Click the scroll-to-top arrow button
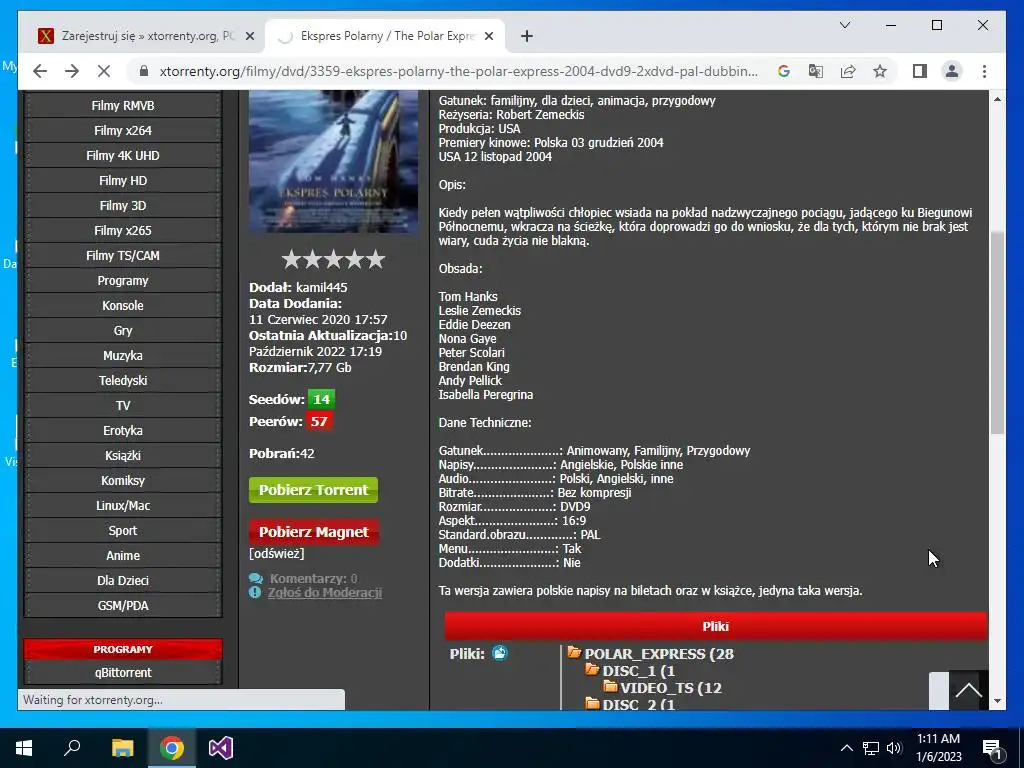Viewport: 1024px width, 768px height. (968, 690)
